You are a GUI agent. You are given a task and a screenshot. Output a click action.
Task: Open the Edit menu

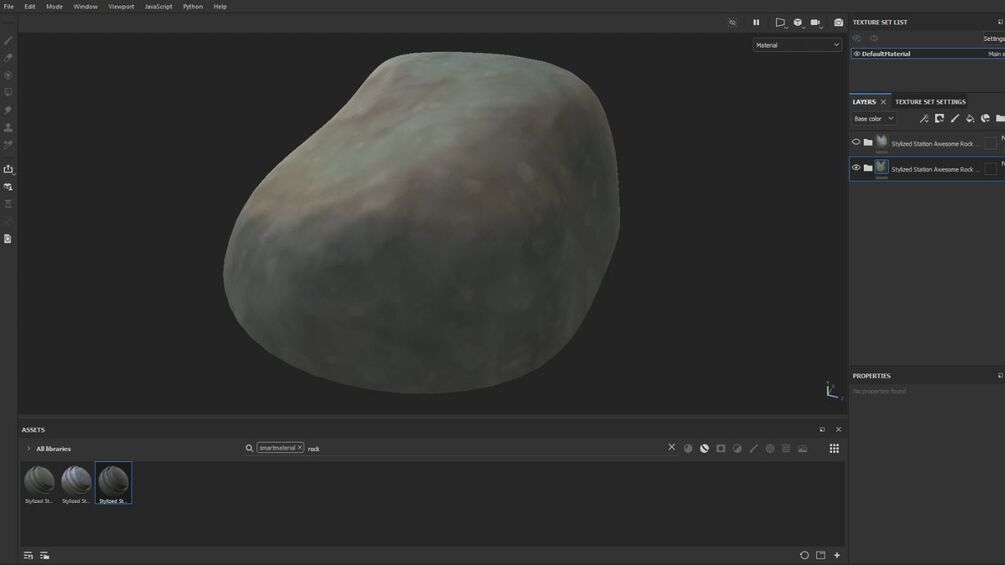click(30, 6)
